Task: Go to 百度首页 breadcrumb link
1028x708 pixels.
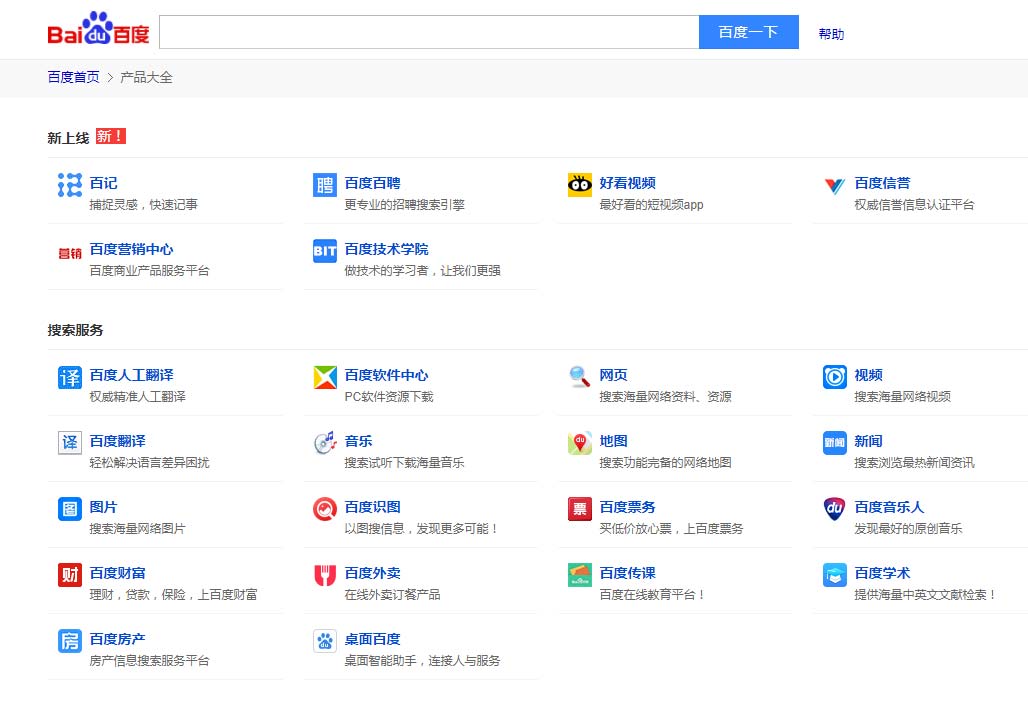Action: [x=73, y=77]
